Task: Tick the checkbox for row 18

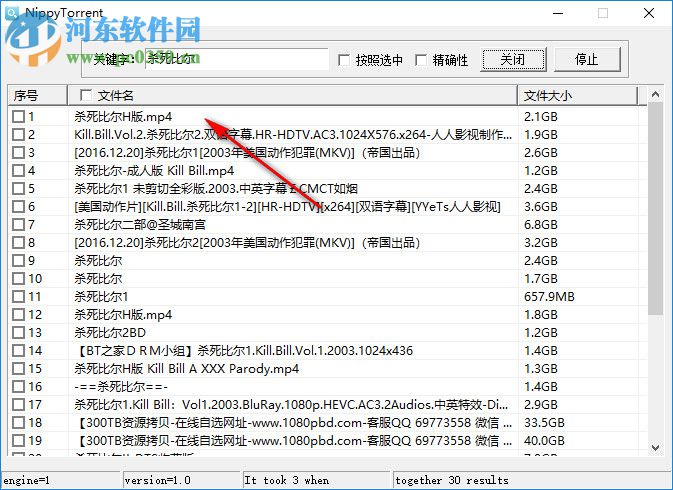Action: click(18, 423)
